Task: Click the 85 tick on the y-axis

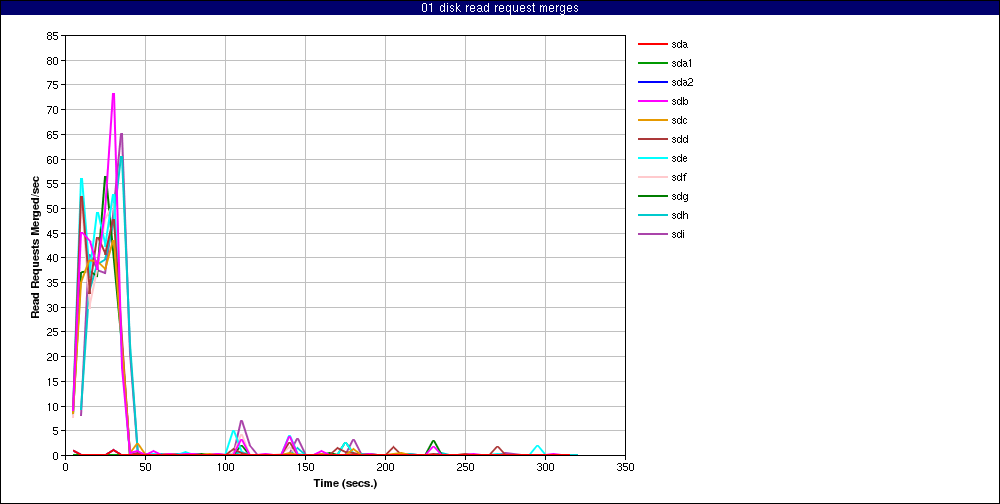Action: 52,35
